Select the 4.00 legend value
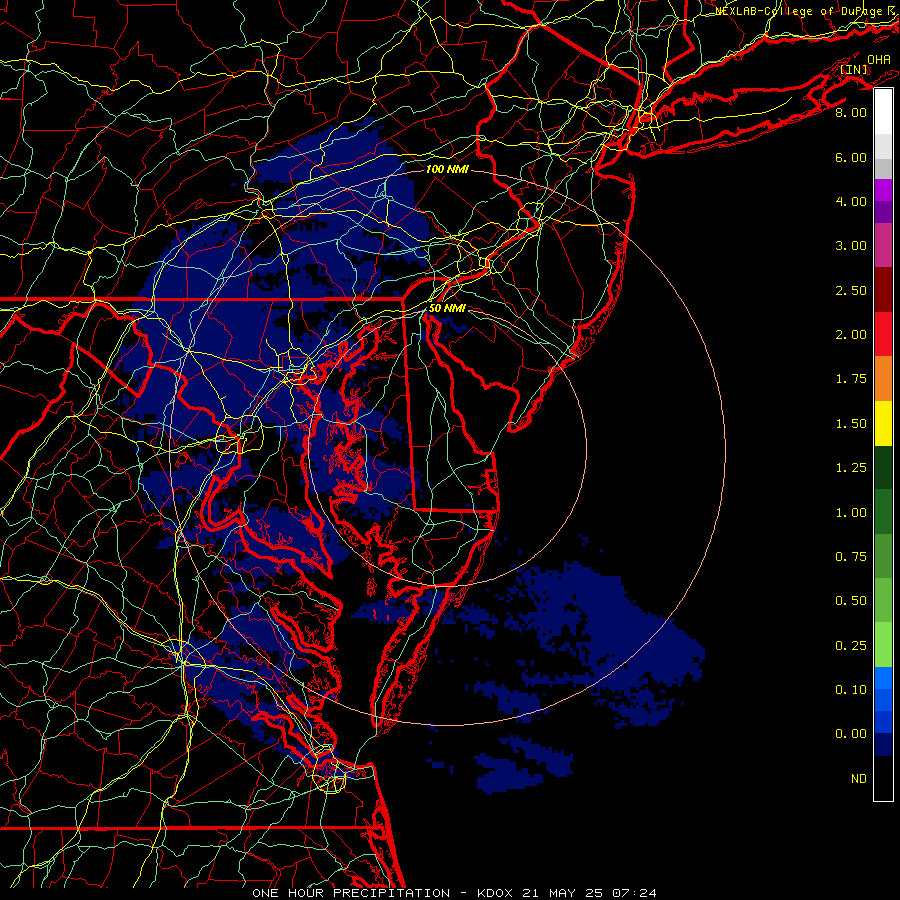 851,201
